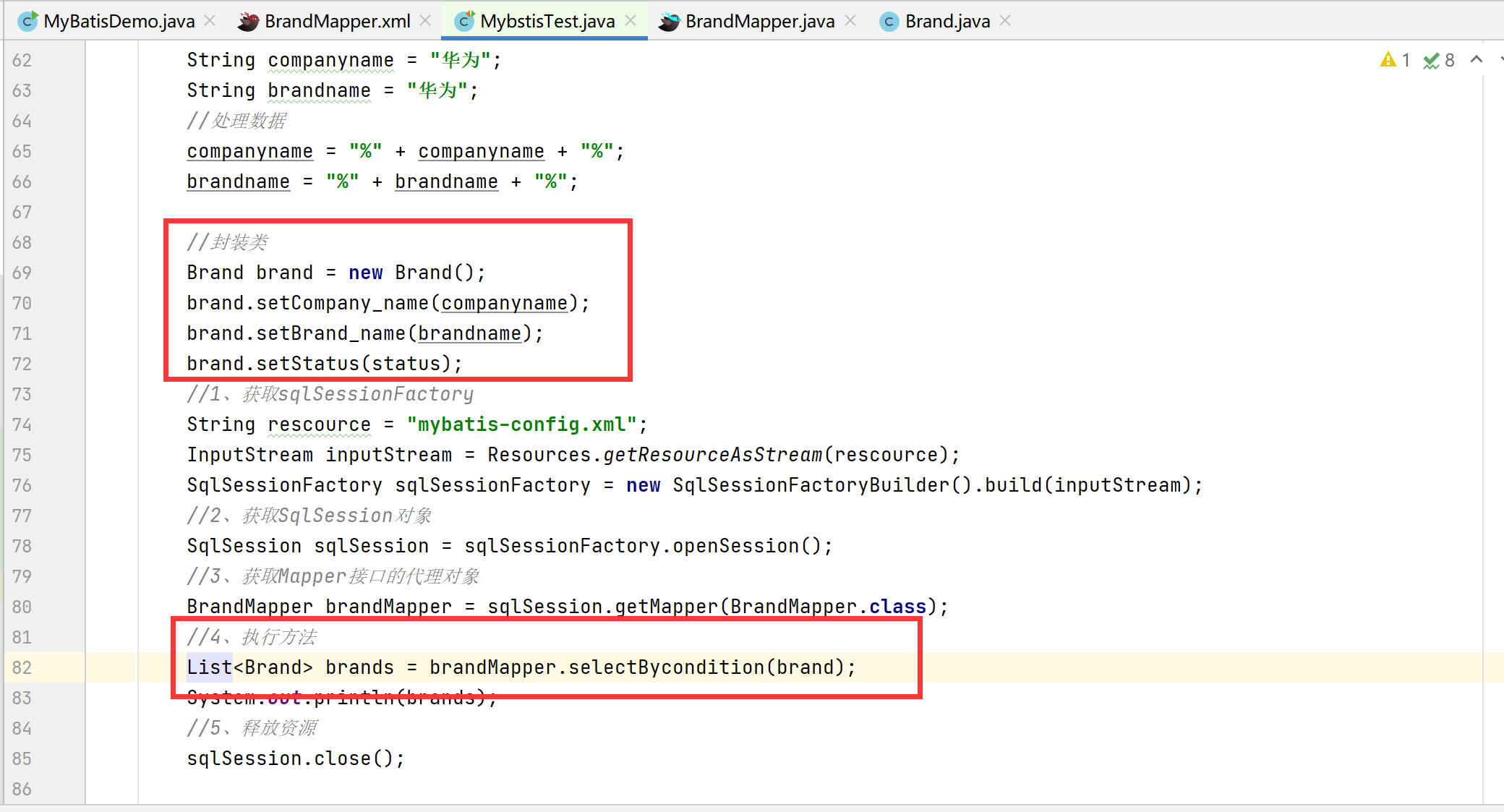Click the yellow warning indicator icon
1504x812 pixels.
(x=1388, y=60)
